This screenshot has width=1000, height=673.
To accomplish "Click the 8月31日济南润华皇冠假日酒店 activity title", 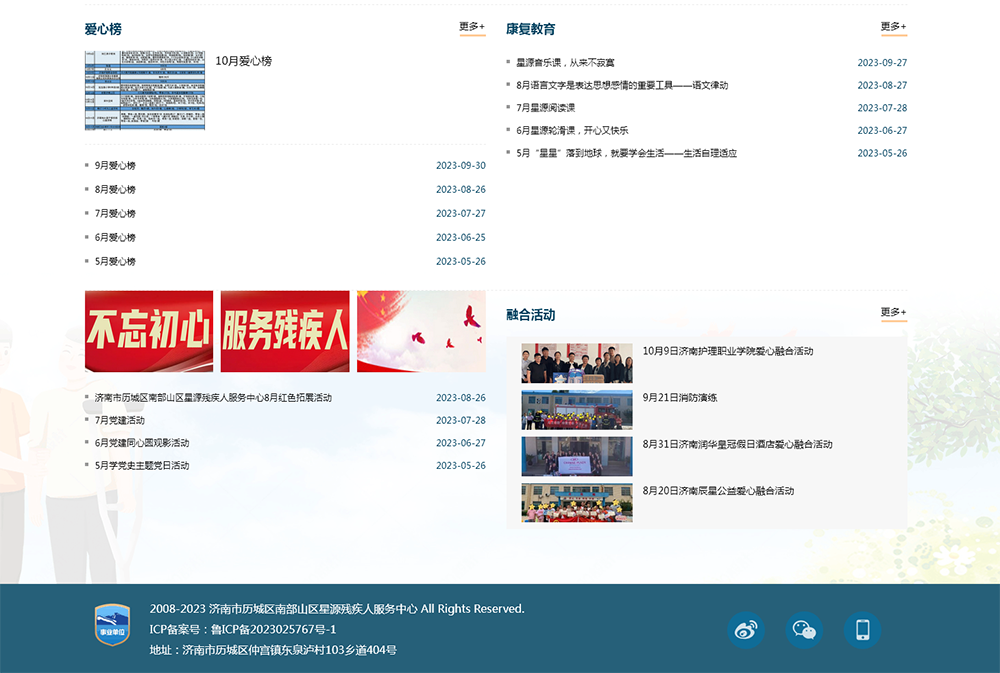I will 737,444.
